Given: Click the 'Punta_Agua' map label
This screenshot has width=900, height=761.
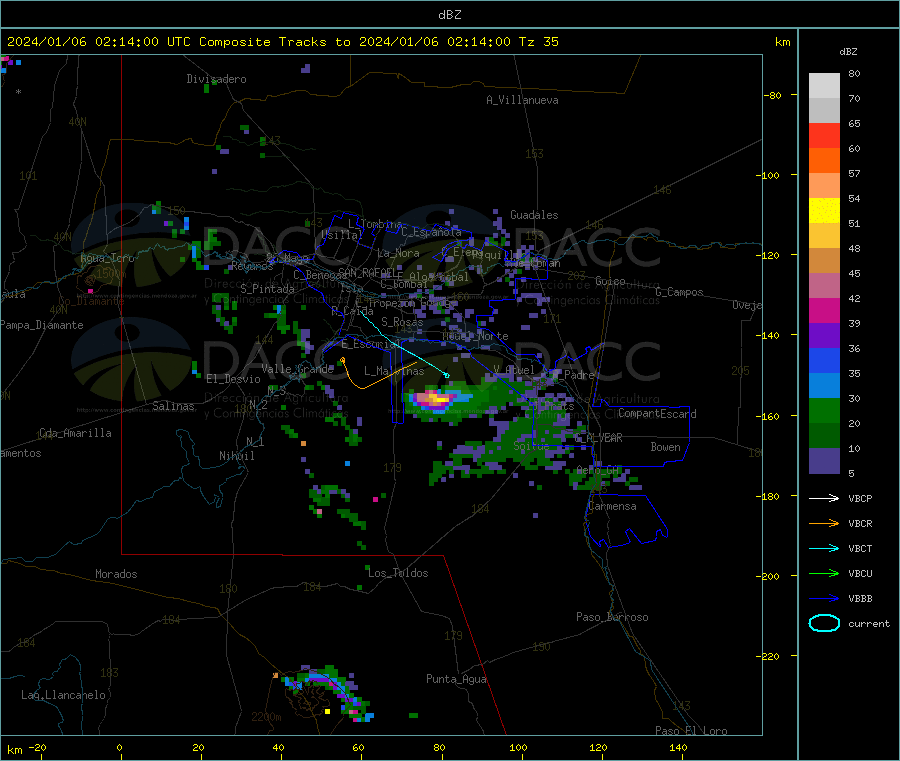Looking at the screenshot, I should coord(456,680).
